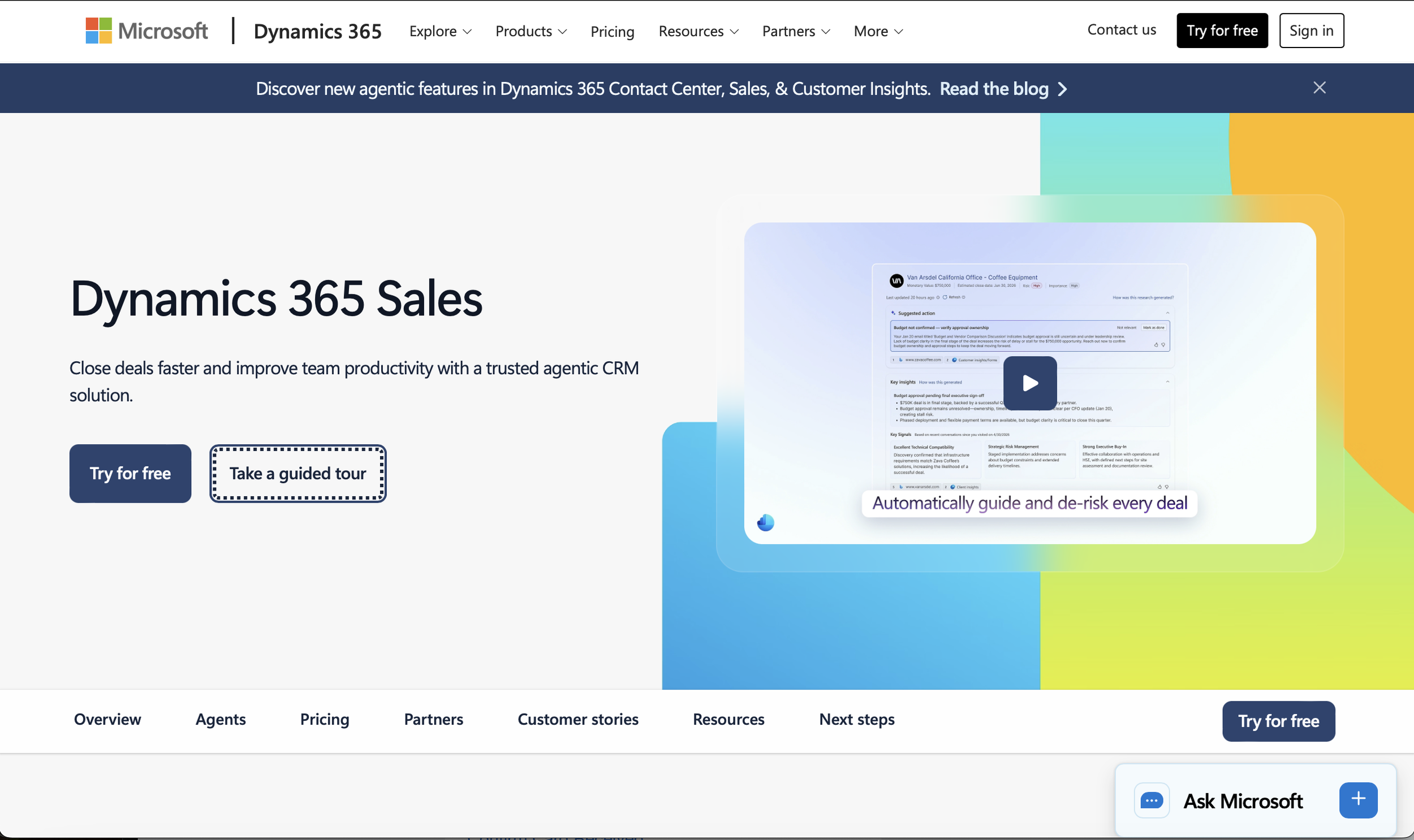Select Pricing in the section navigation bar
The width and height of the screenshot is (1414, 840).
click(325, 720)
